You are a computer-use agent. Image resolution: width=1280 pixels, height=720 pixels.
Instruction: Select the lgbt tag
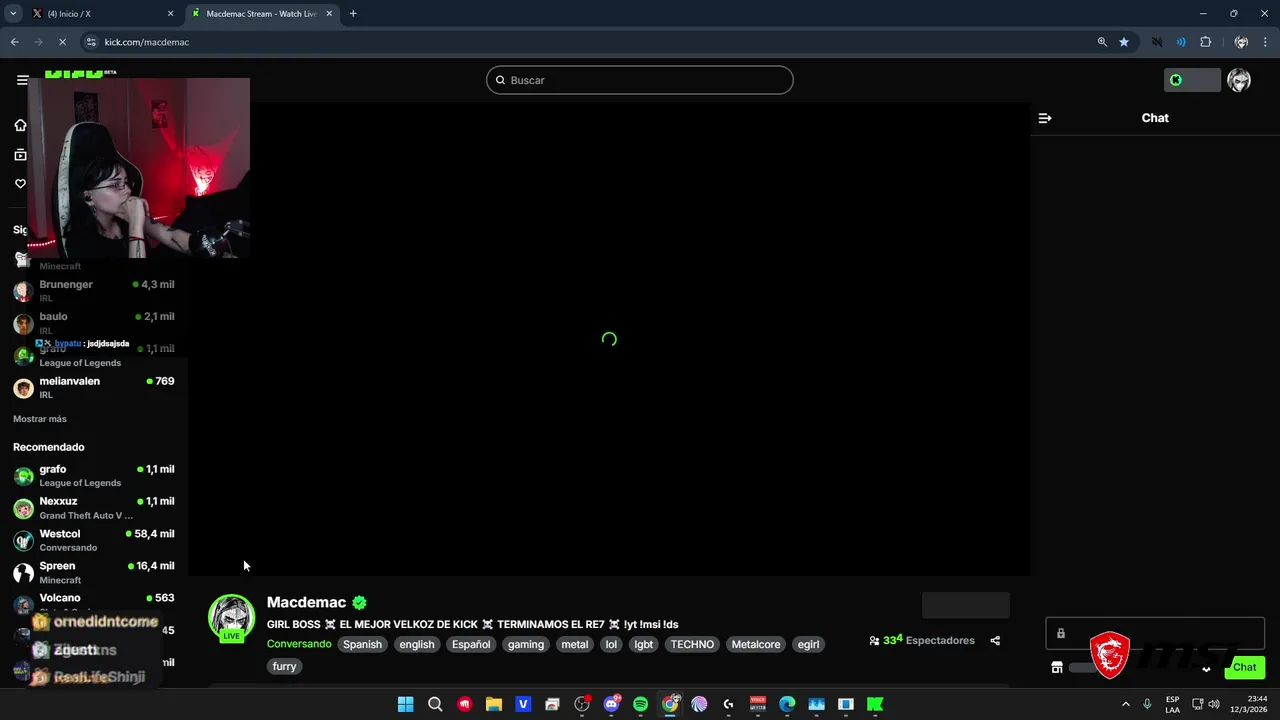(x=644, y=644)
